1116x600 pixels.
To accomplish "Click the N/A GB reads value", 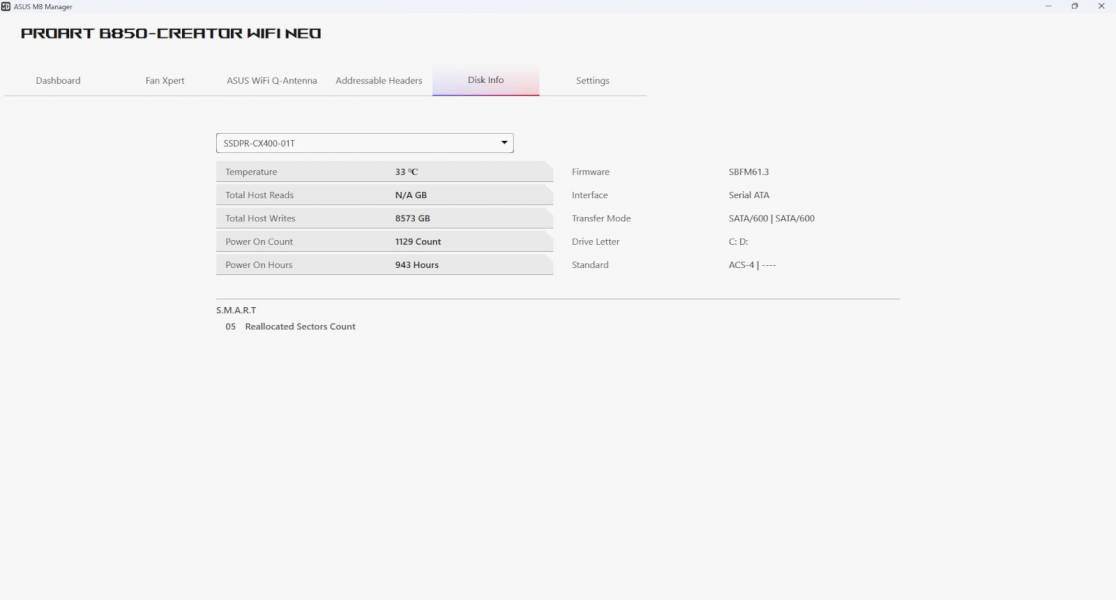I will [411, 195].
